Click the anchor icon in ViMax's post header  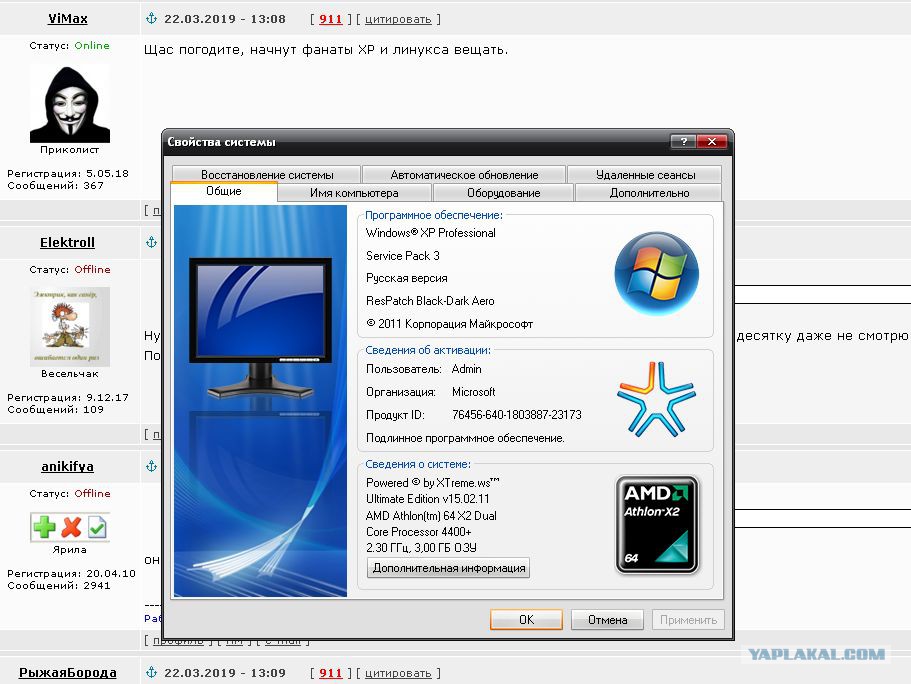(x=151, y=19)
